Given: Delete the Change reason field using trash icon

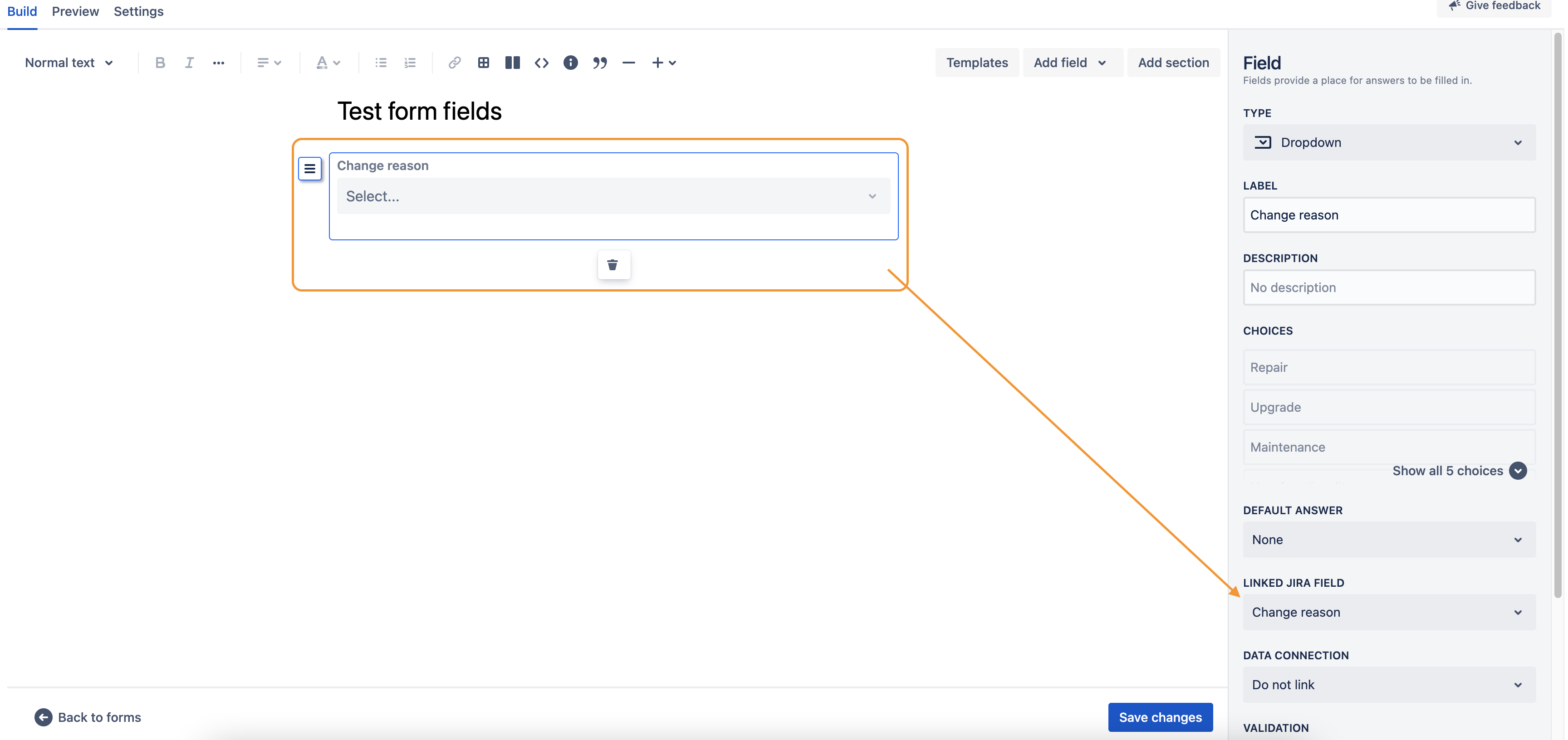Looking at the screenshot, I should point(613,265).
